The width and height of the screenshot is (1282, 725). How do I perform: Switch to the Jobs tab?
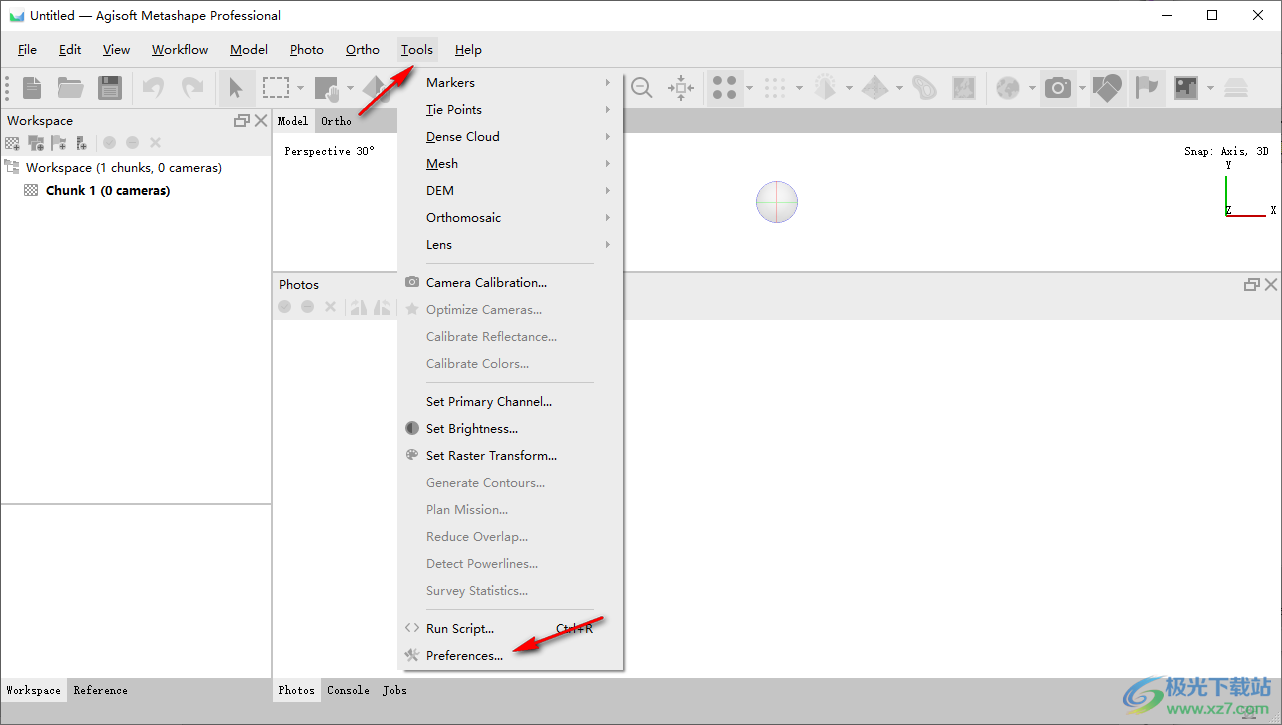tap(395, 690)
